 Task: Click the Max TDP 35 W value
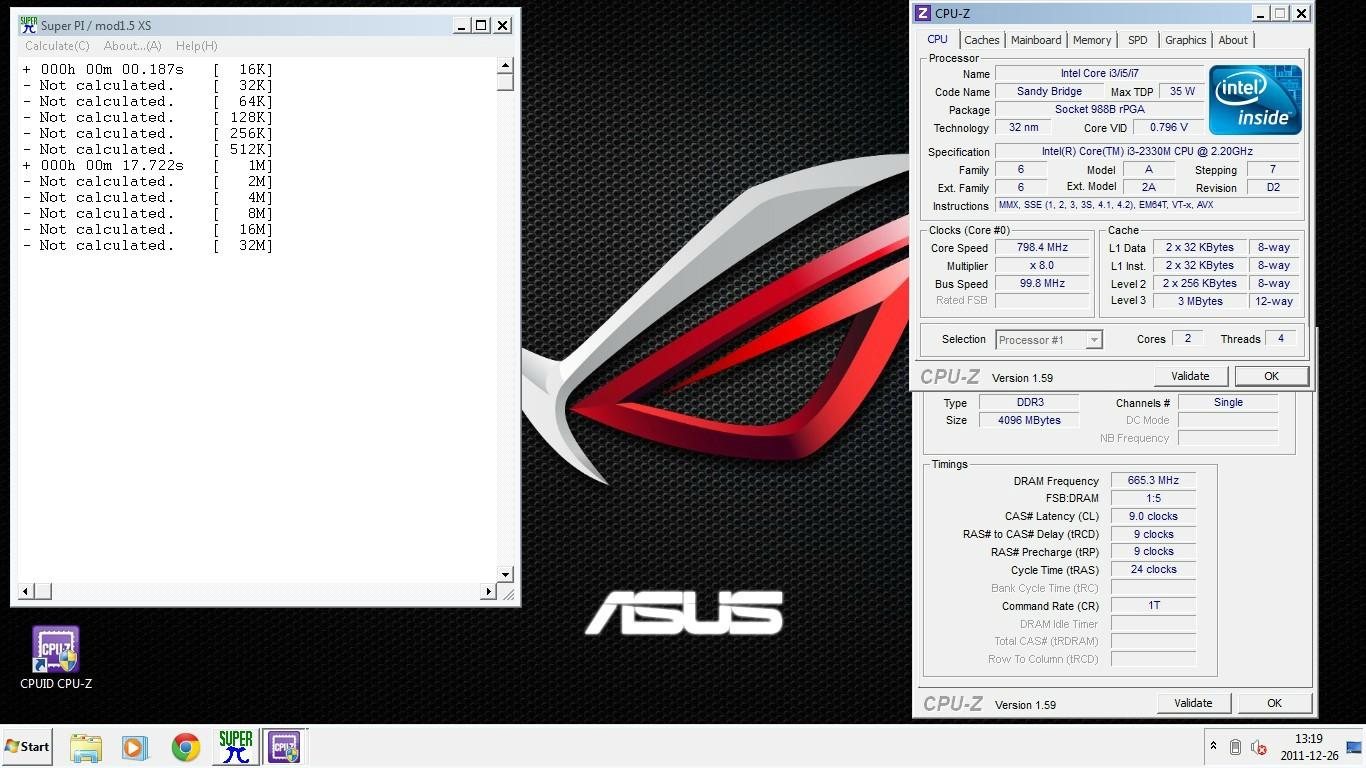[1182, 92]
